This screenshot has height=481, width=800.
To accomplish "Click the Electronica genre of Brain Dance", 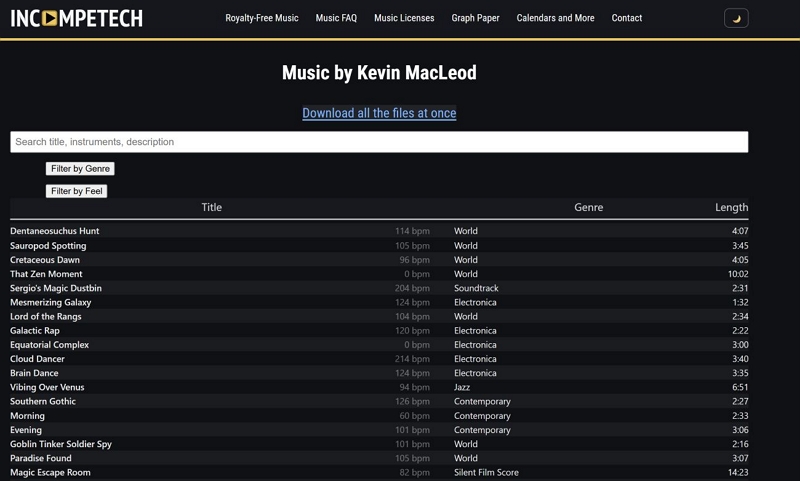I will [475, 373].
